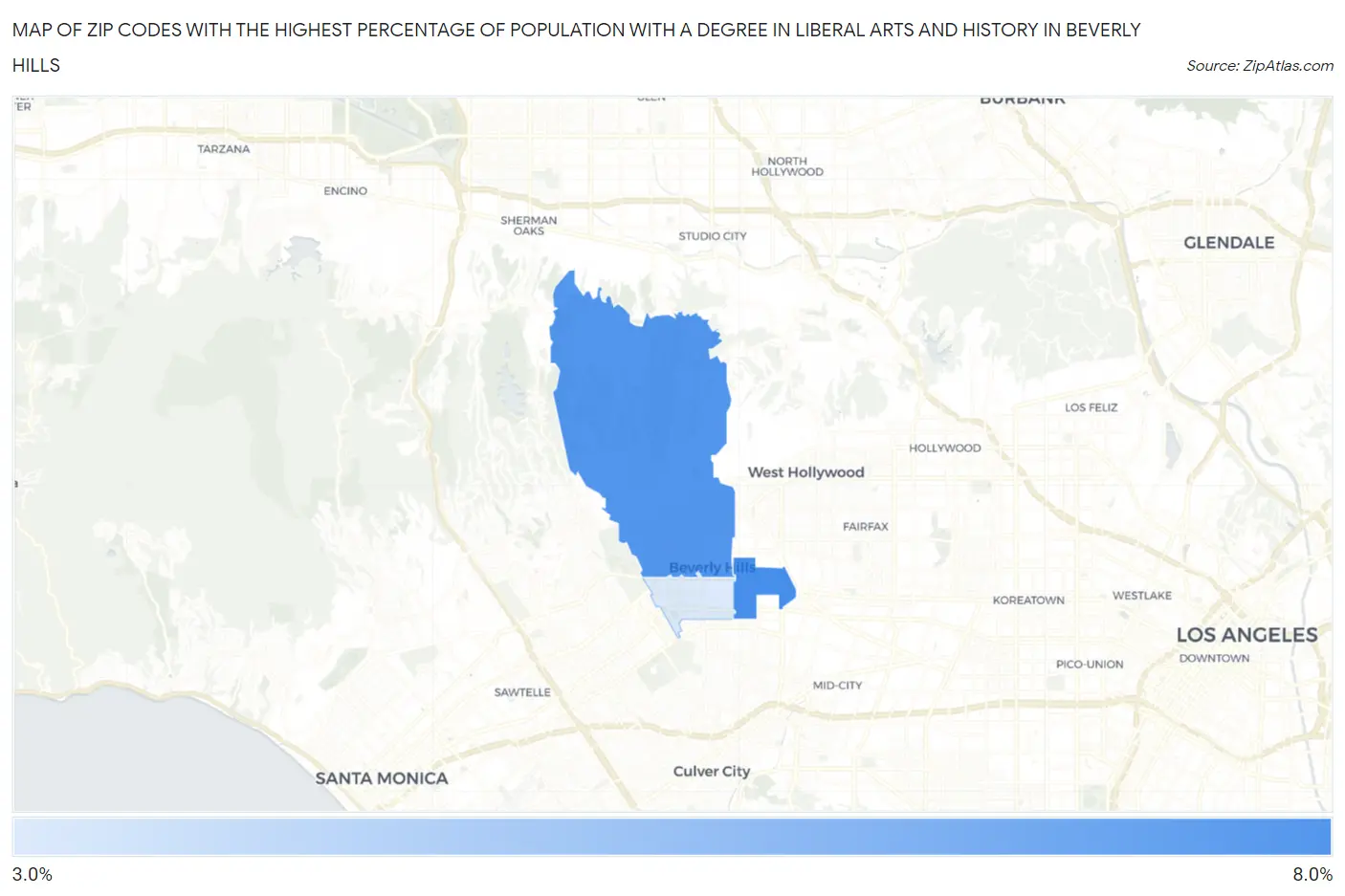Click the light blue zip code region
Viewport: 1345px width, 896px height.
694,600
